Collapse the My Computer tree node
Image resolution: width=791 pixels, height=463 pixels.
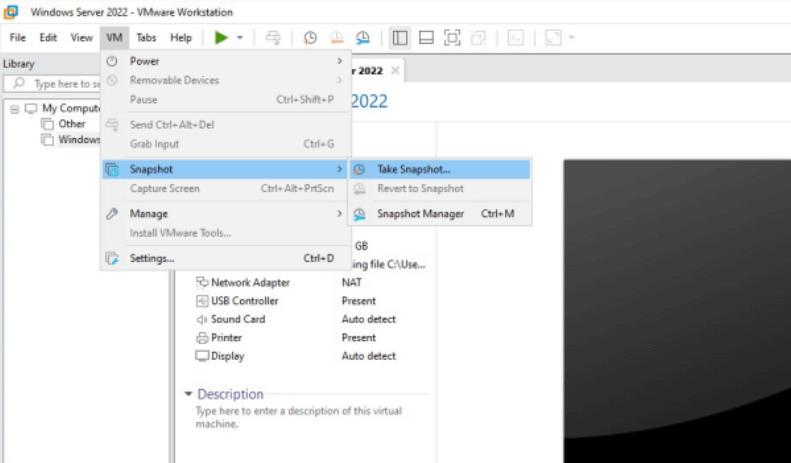click(x=15, y=109)
